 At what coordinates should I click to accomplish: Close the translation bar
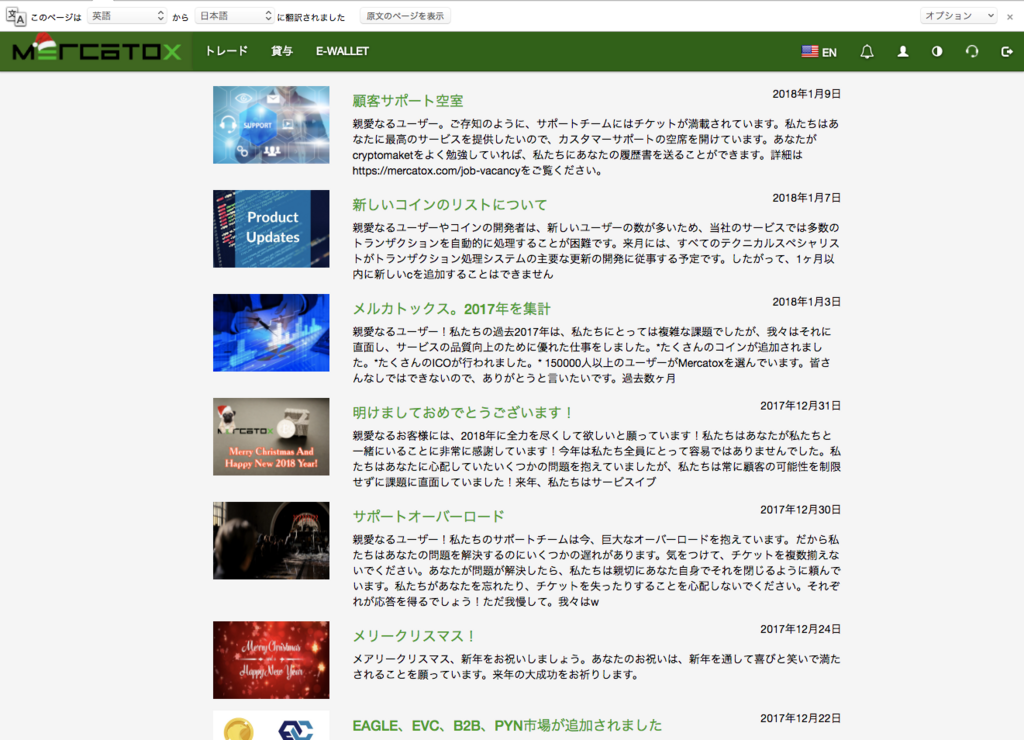(x=1010, y=17)
